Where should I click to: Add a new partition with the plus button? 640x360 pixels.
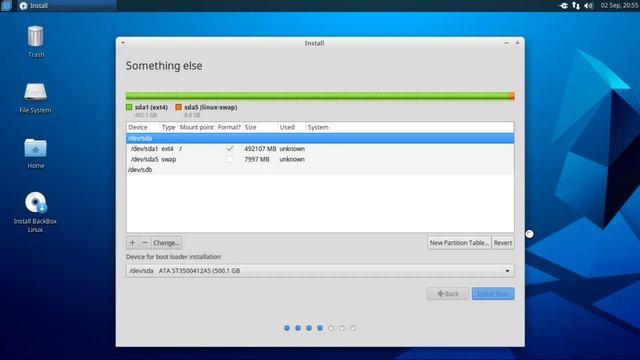pos(132,242)
